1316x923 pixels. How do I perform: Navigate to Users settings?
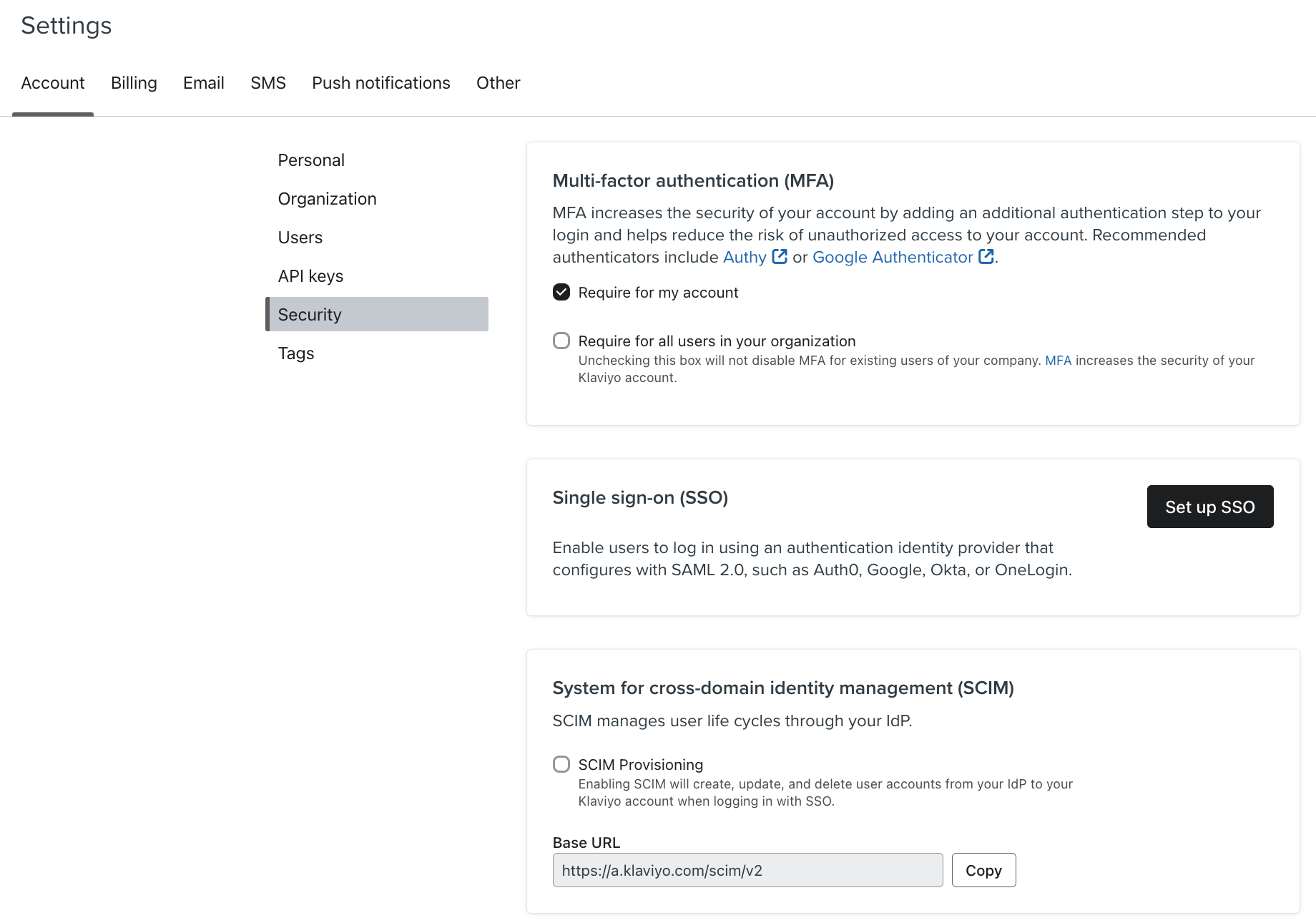coord(300,237)
